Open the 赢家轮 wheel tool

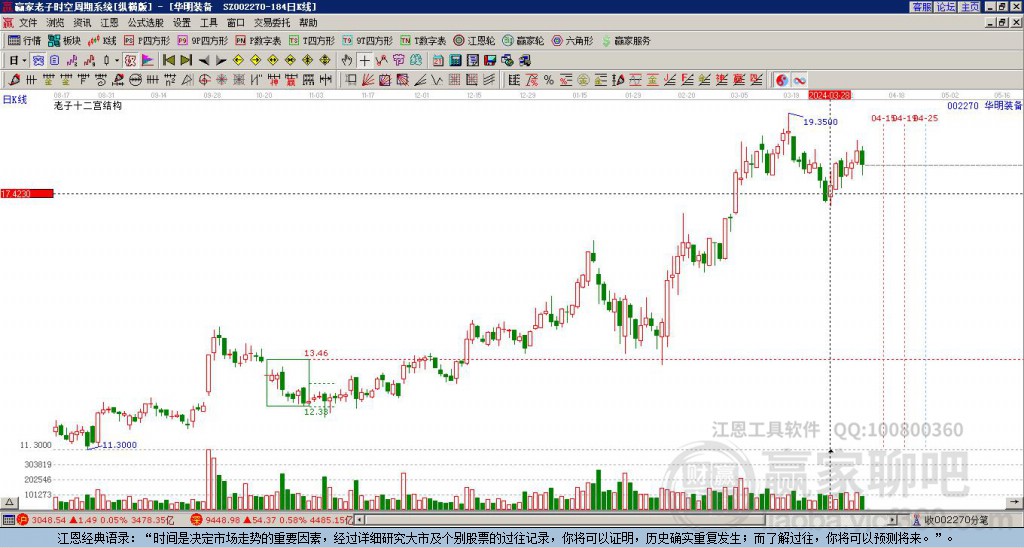pyautogui.click(x=523, y=40)
